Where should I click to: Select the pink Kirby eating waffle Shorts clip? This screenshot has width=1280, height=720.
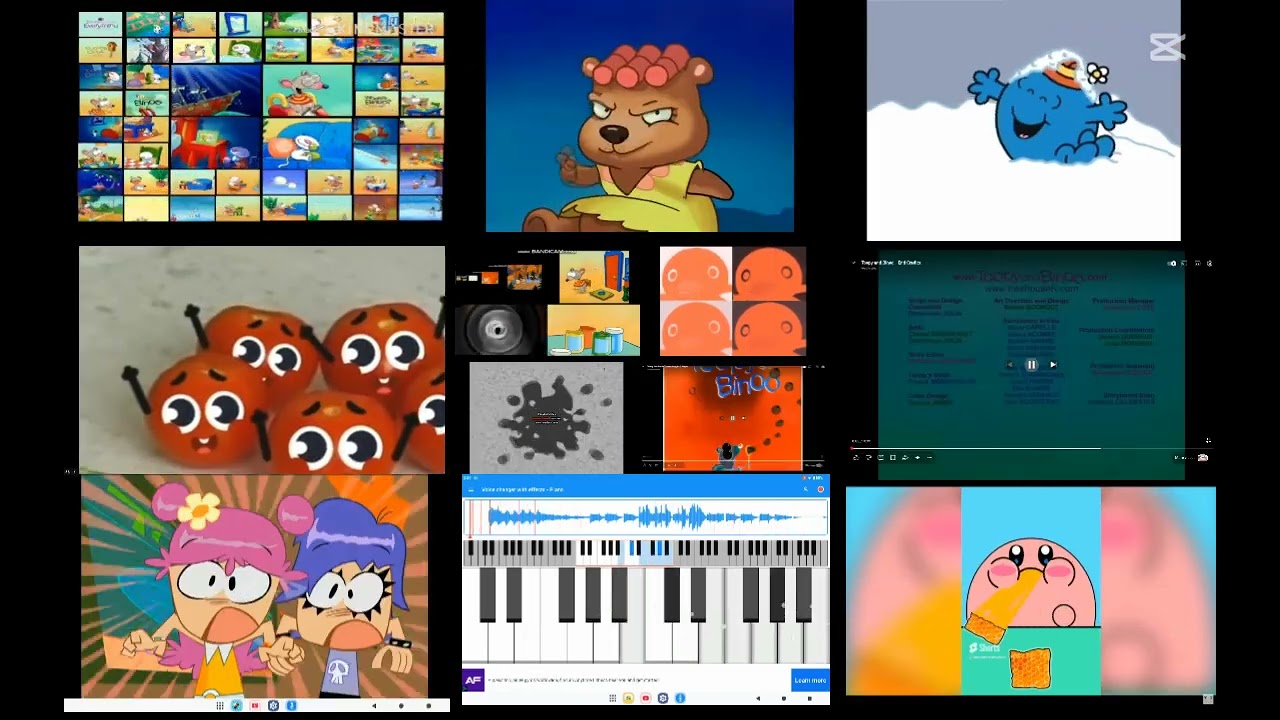(x=1031, y=591)
